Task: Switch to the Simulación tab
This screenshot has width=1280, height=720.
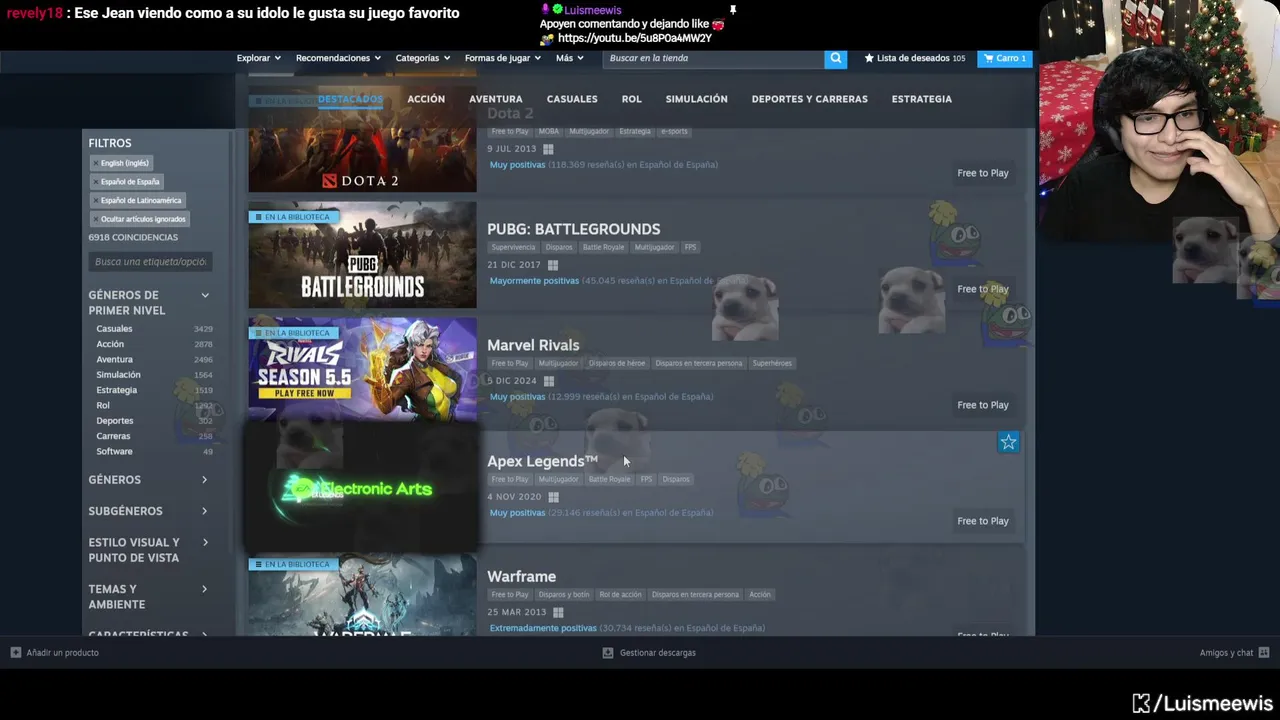Action: [696, 99]
